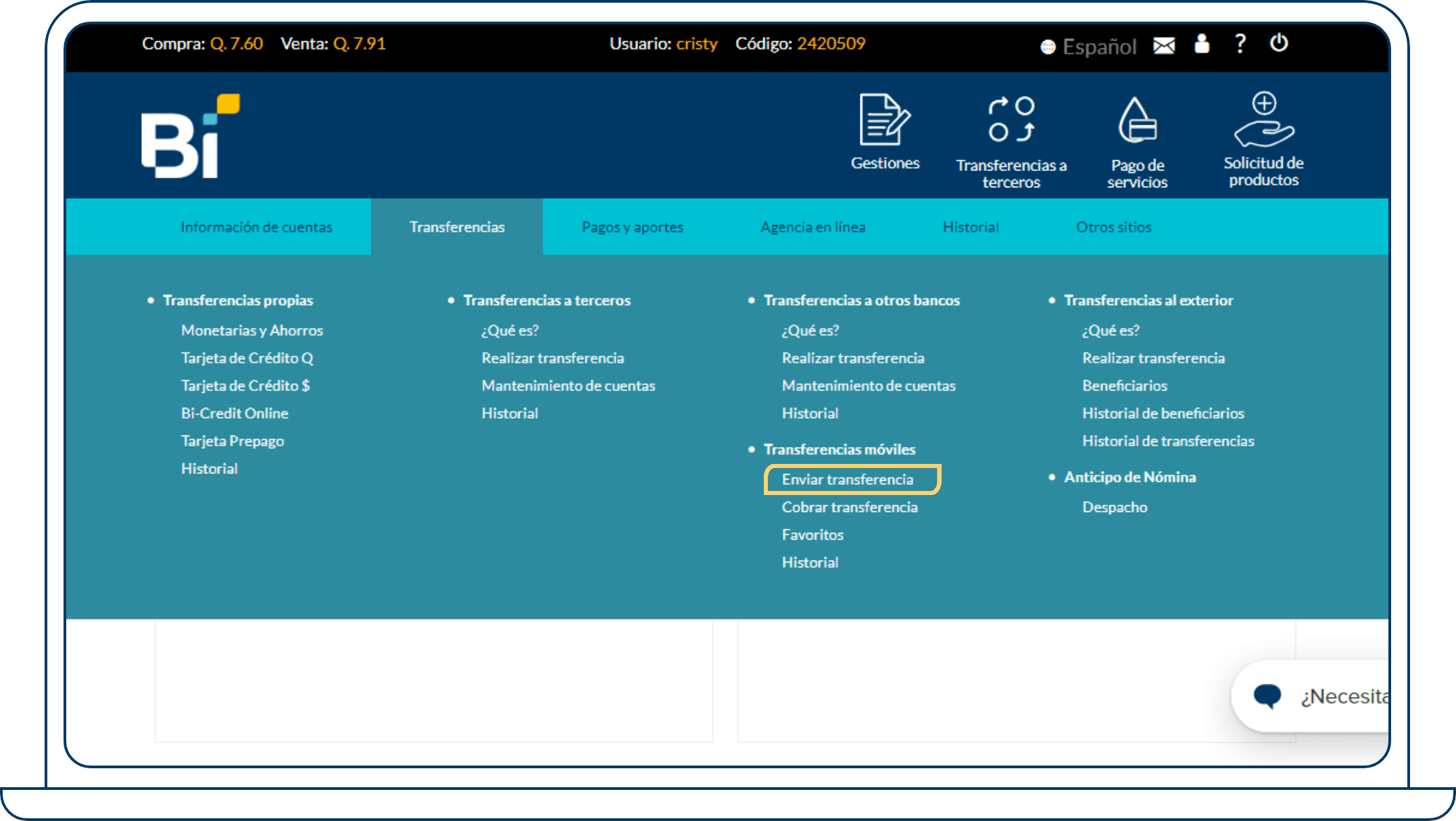Click Transferencias móviles heading
The height and width of the screenshot is (821, 1456).
tap(840, 450)
